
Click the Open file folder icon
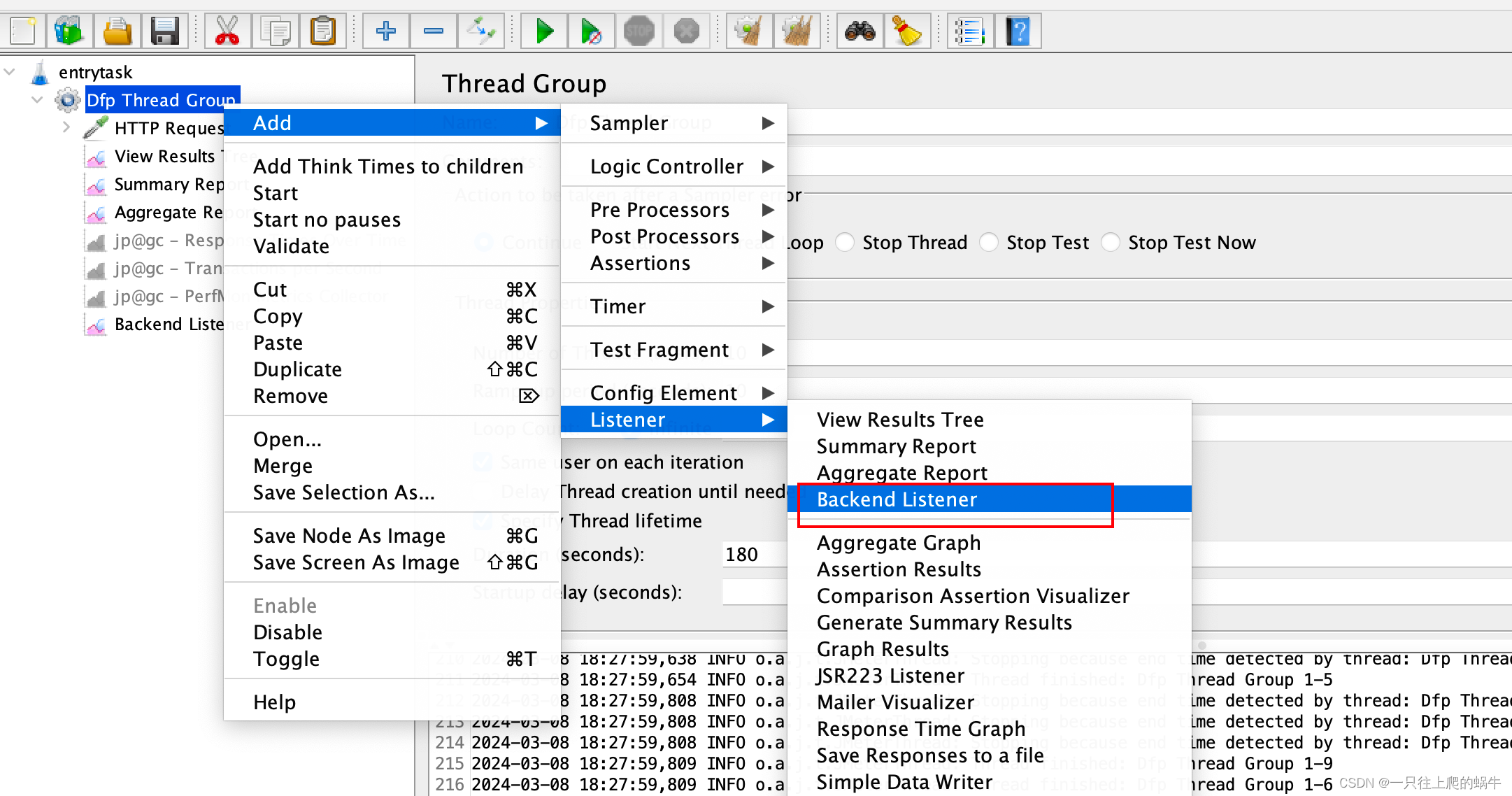tap(117, 31)
